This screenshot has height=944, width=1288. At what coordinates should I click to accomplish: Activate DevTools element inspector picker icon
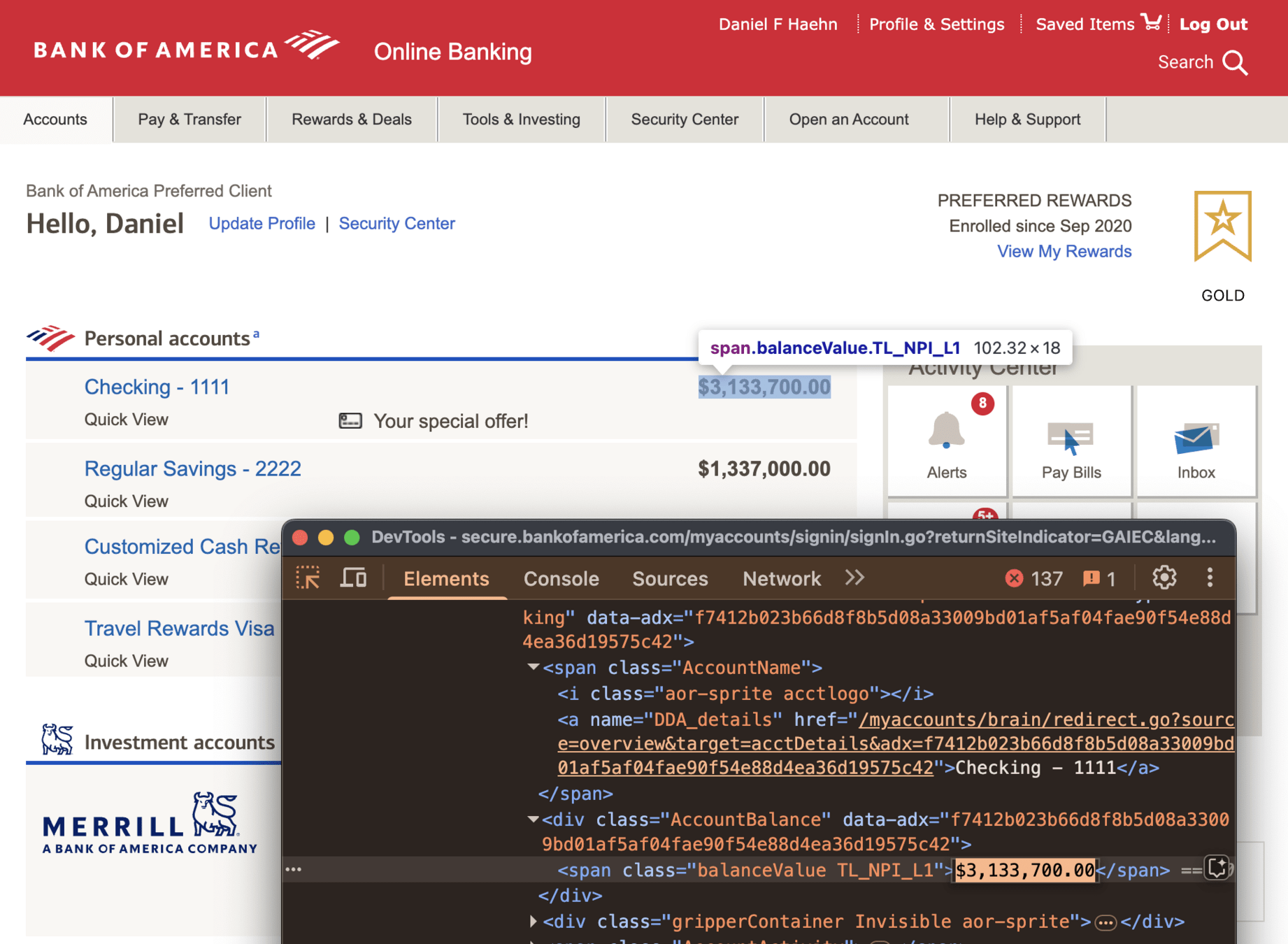308,578
